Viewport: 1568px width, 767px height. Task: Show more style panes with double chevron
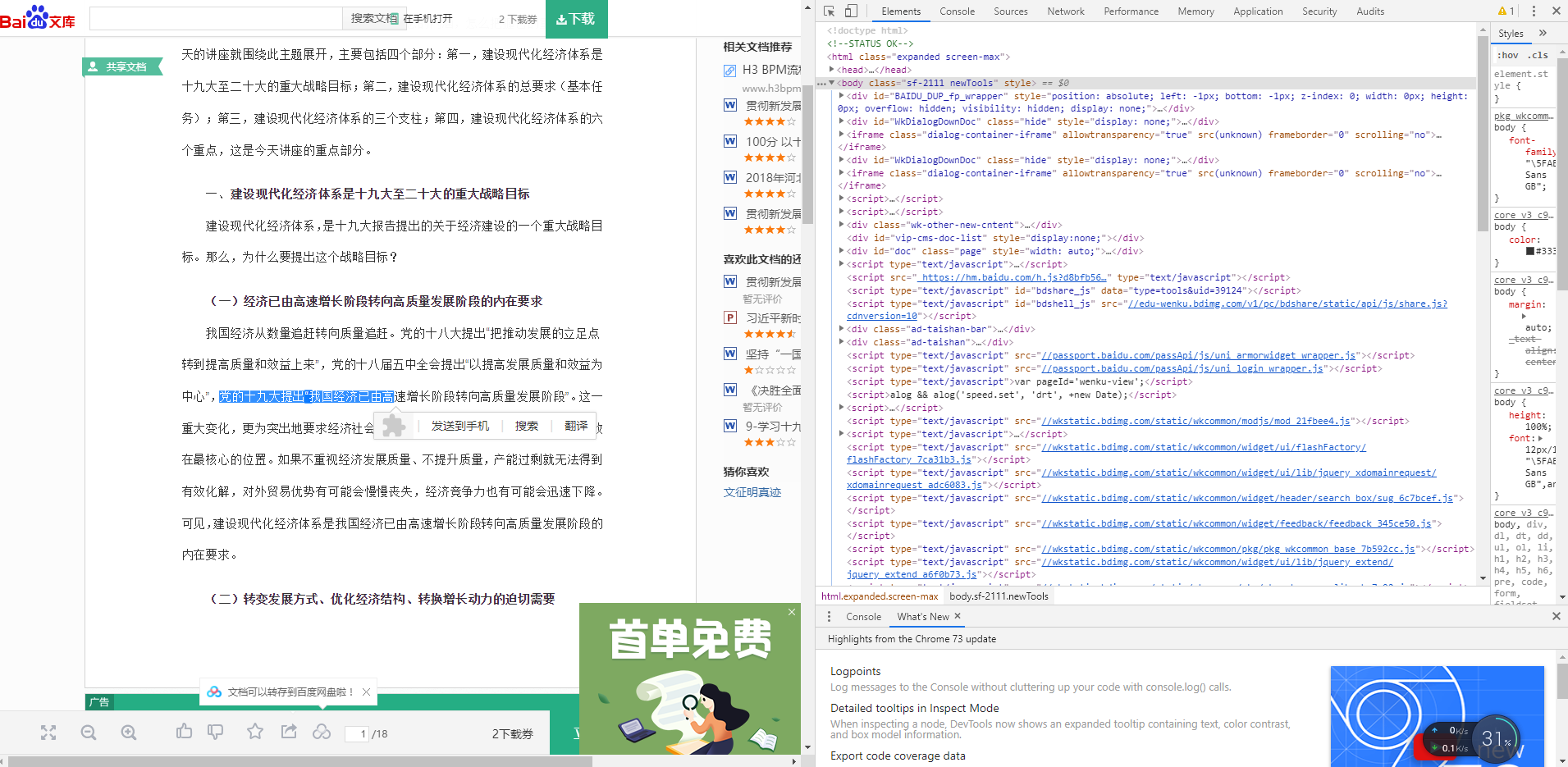[1543, 33]
